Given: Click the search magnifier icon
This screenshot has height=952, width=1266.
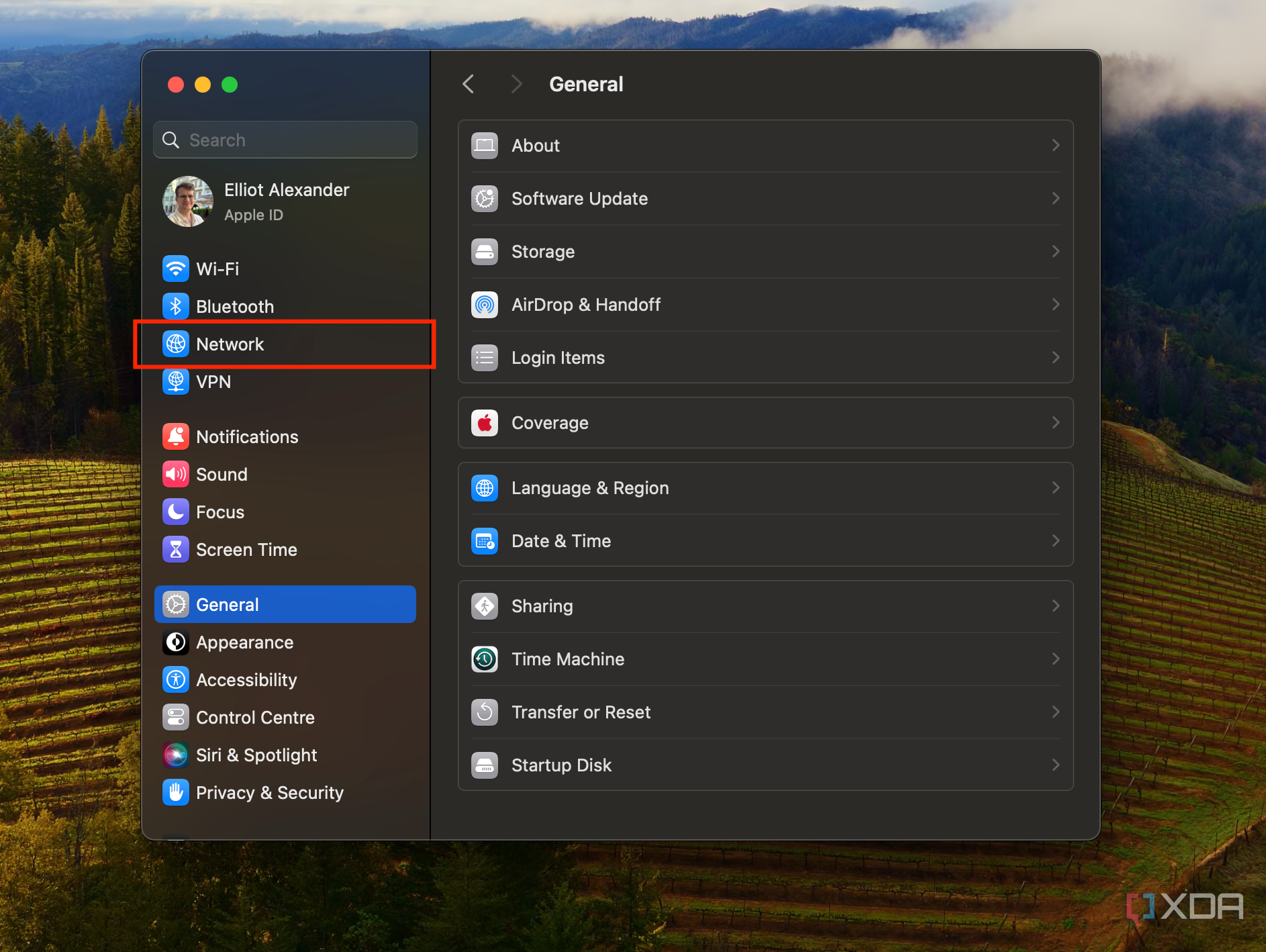Looking at the screenshot, I should tap(171, 140).
